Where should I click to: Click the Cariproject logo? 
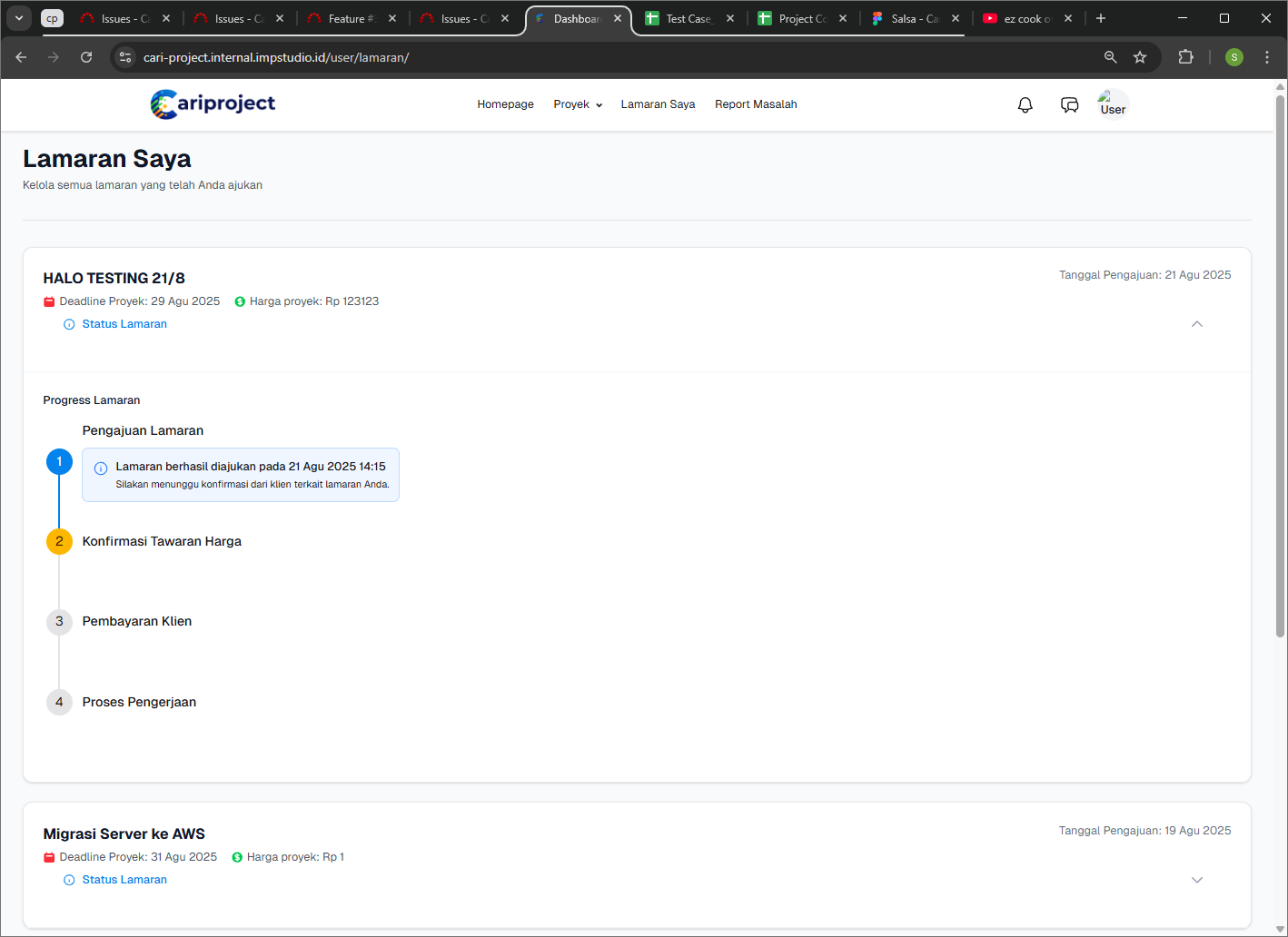[213, 104]
